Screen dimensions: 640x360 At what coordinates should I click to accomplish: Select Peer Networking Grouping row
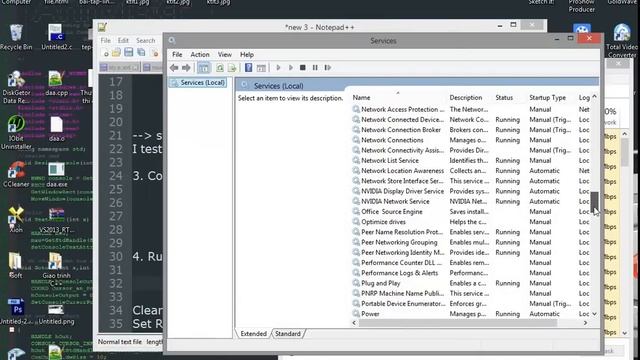click(471, 242)
